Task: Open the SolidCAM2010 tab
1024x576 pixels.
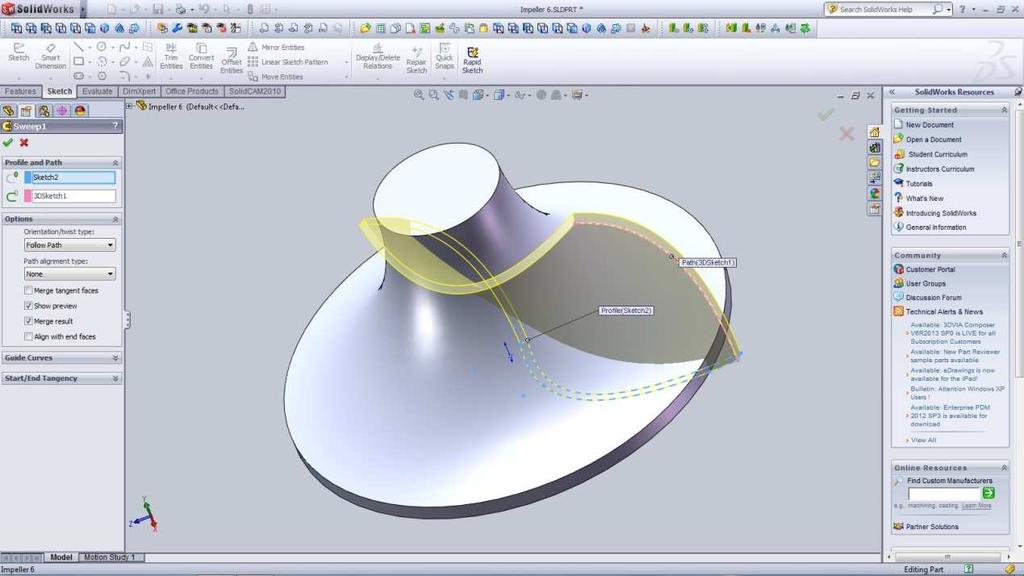Action: pyautogui.click(x=255, y=91)
